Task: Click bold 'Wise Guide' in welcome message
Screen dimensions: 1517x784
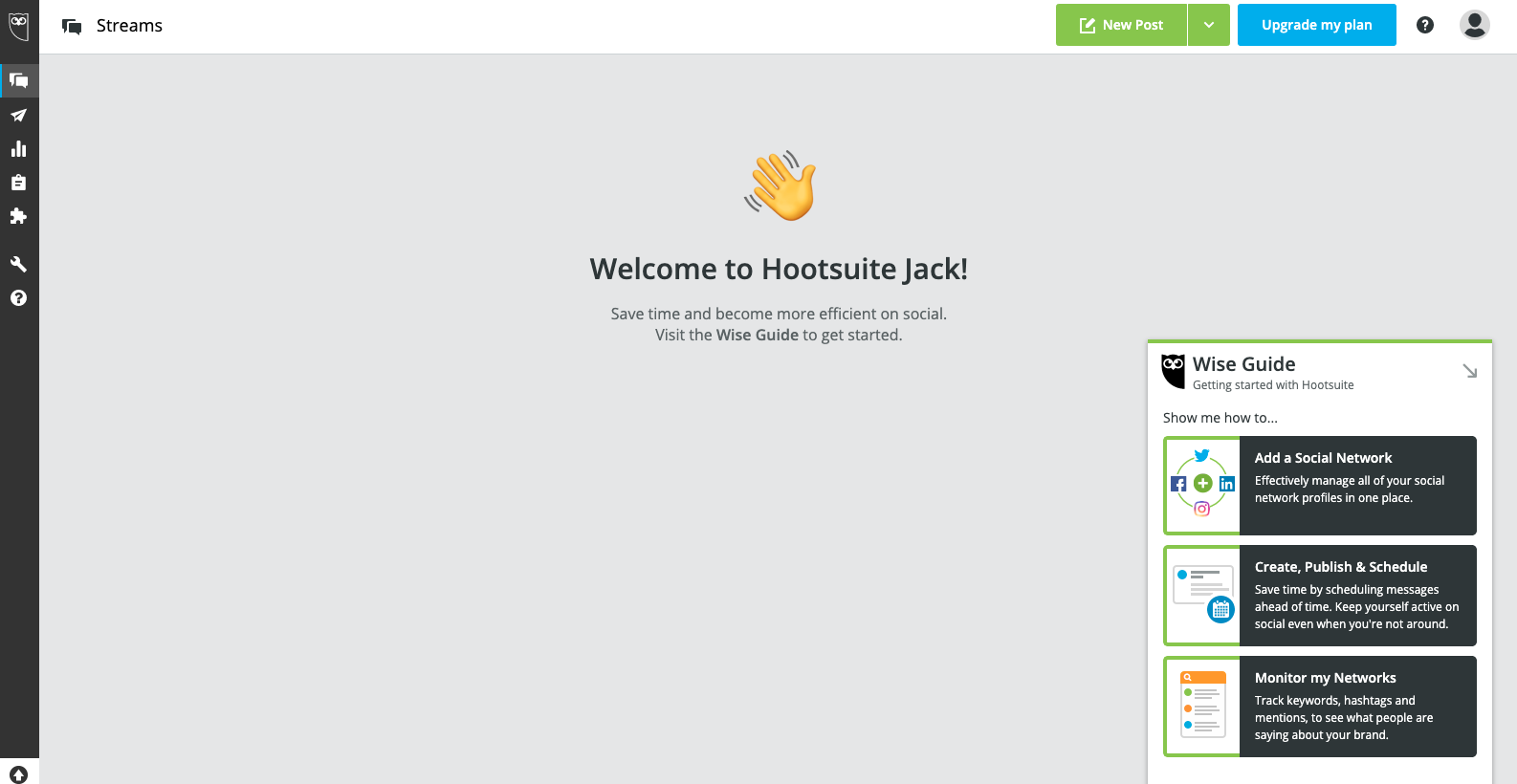Action: (758, 335)
